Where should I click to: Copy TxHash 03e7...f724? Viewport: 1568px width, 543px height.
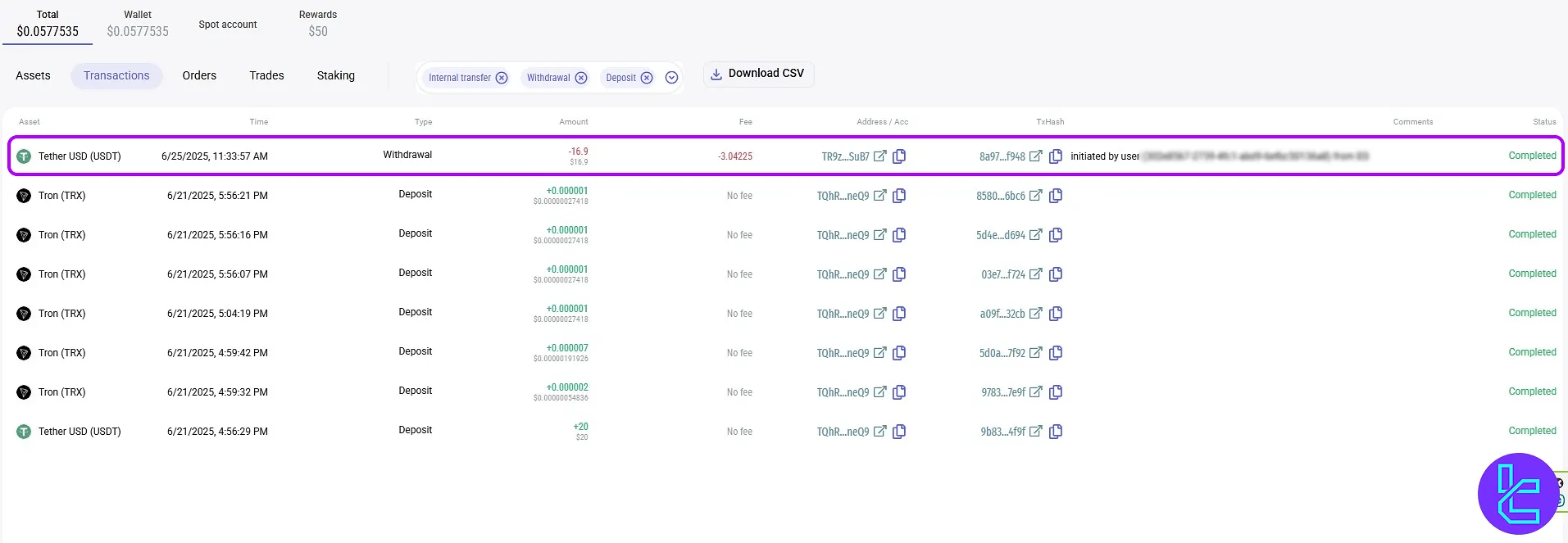coord(1056,274)
